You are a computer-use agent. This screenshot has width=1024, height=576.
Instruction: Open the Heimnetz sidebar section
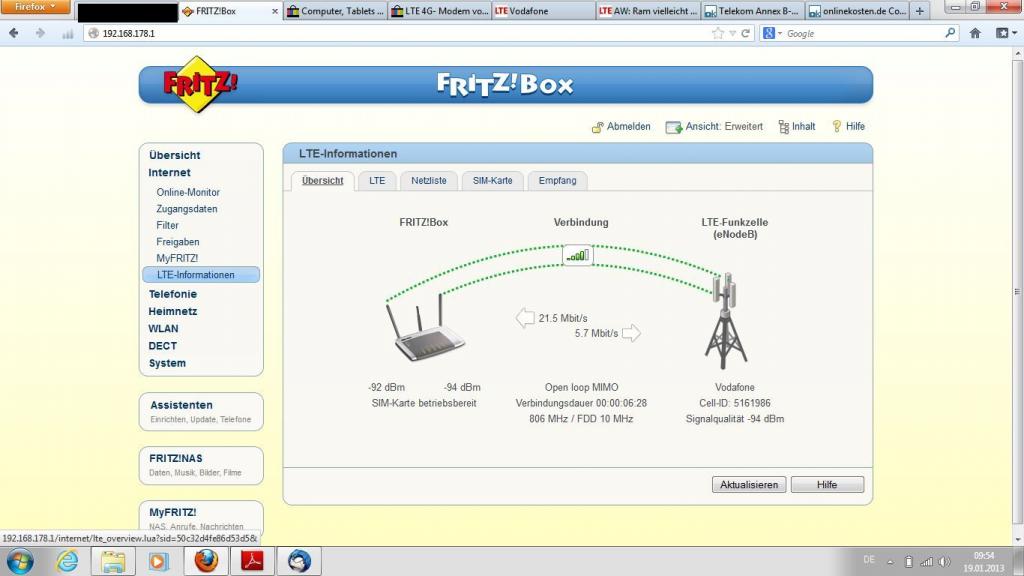172,312
